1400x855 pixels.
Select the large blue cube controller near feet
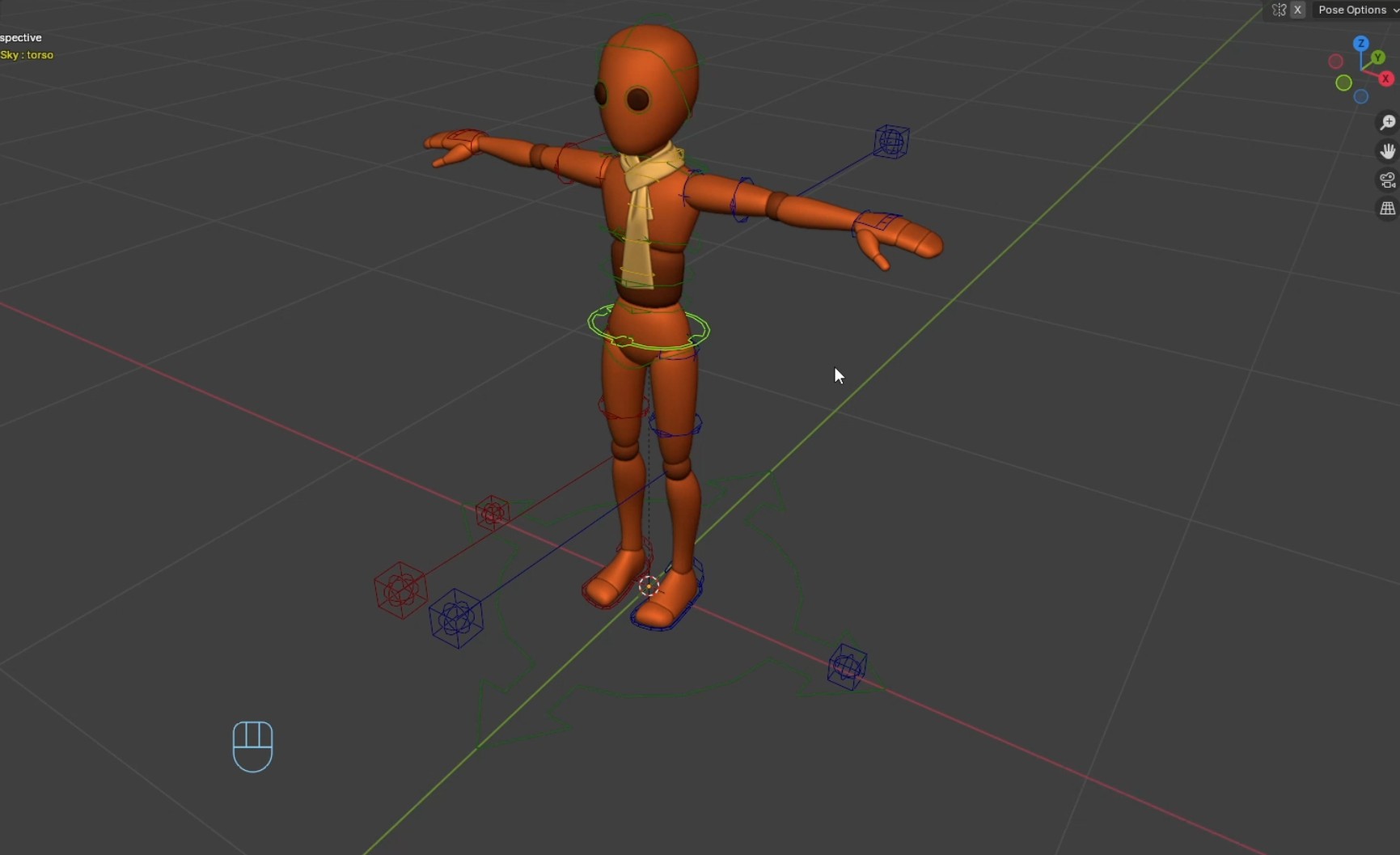[x=456, y=619]
